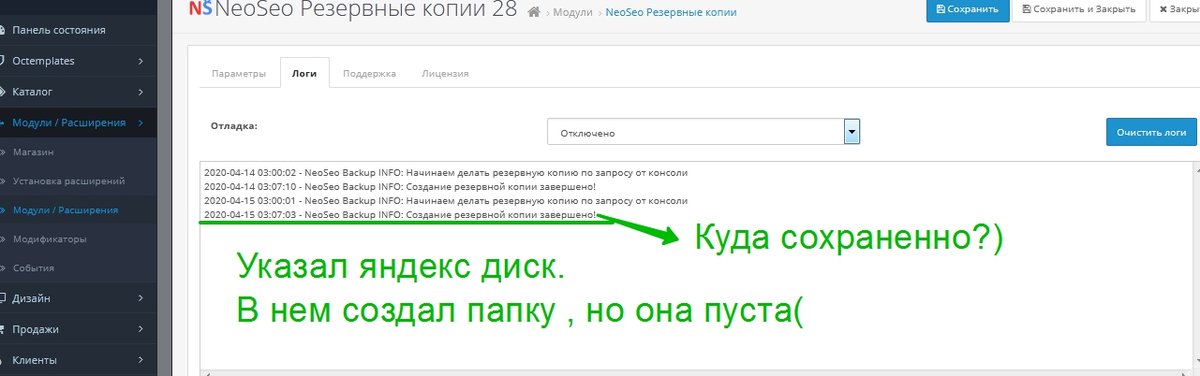The height and width of the screenshot is (376, 1200).
Task: Select the Логи tab
Action: click(x=305, y=74)
